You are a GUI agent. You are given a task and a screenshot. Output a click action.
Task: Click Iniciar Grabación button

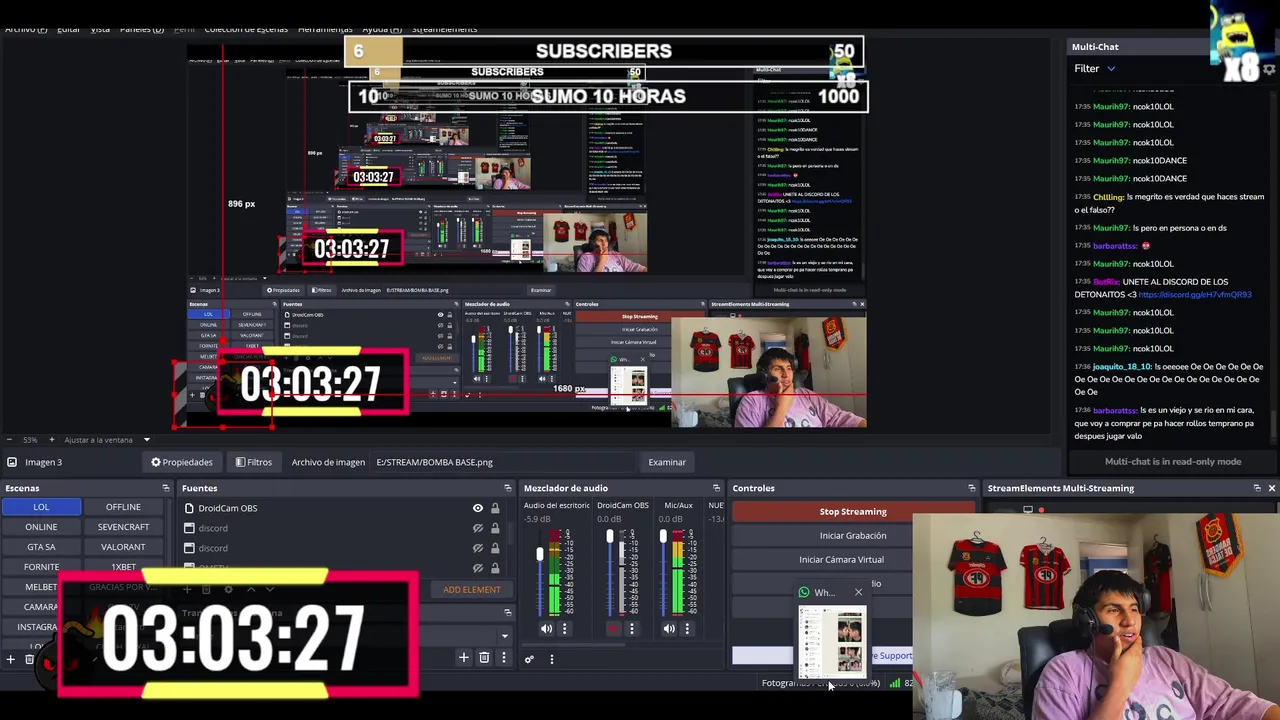point(853,536)
